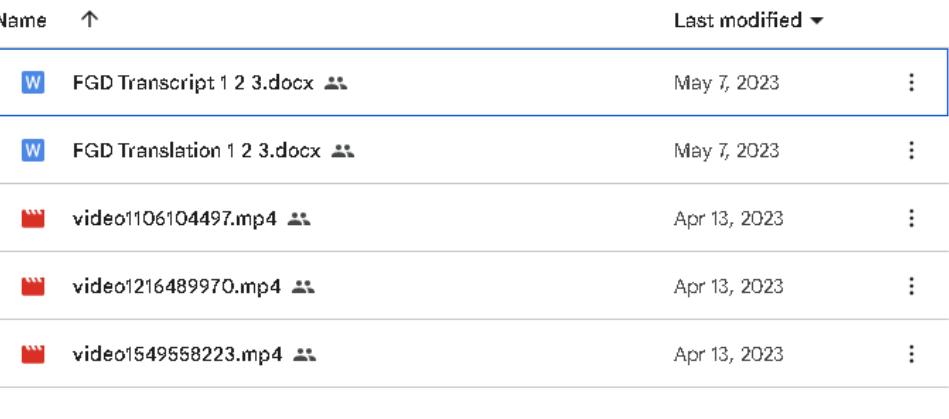Click video icon for video1216489970.mp4
Image resolution: width=949 pixels, height=419 pixels.
tap(33, 287)
